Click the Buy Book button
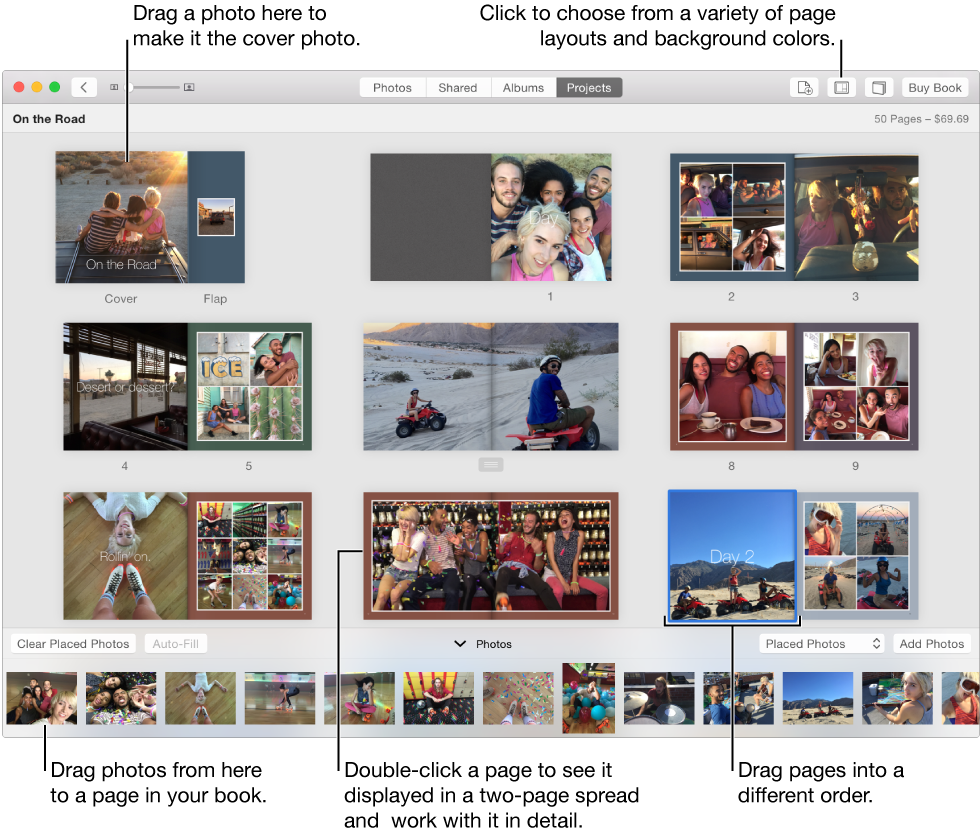The height and width of the screenshot is (838, 980). click(x=934, y=87)
